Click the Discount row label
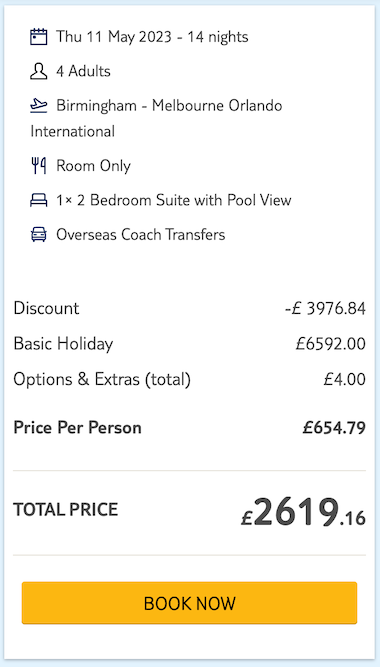 pyautogui.click(x=46, y=308)
